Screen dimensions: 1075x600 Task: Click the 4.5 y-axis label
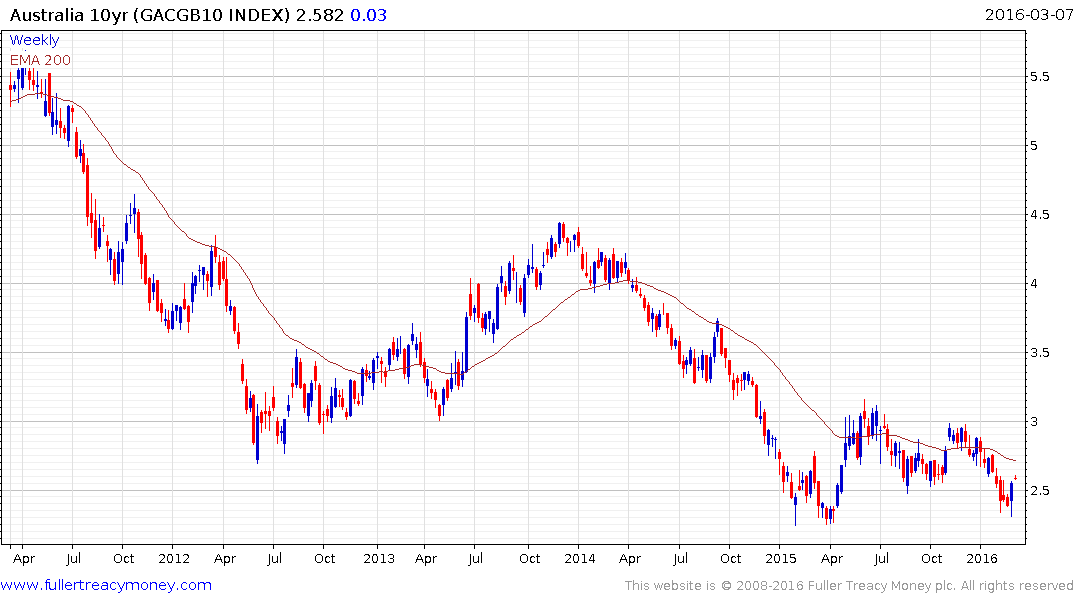[1040, 215]
